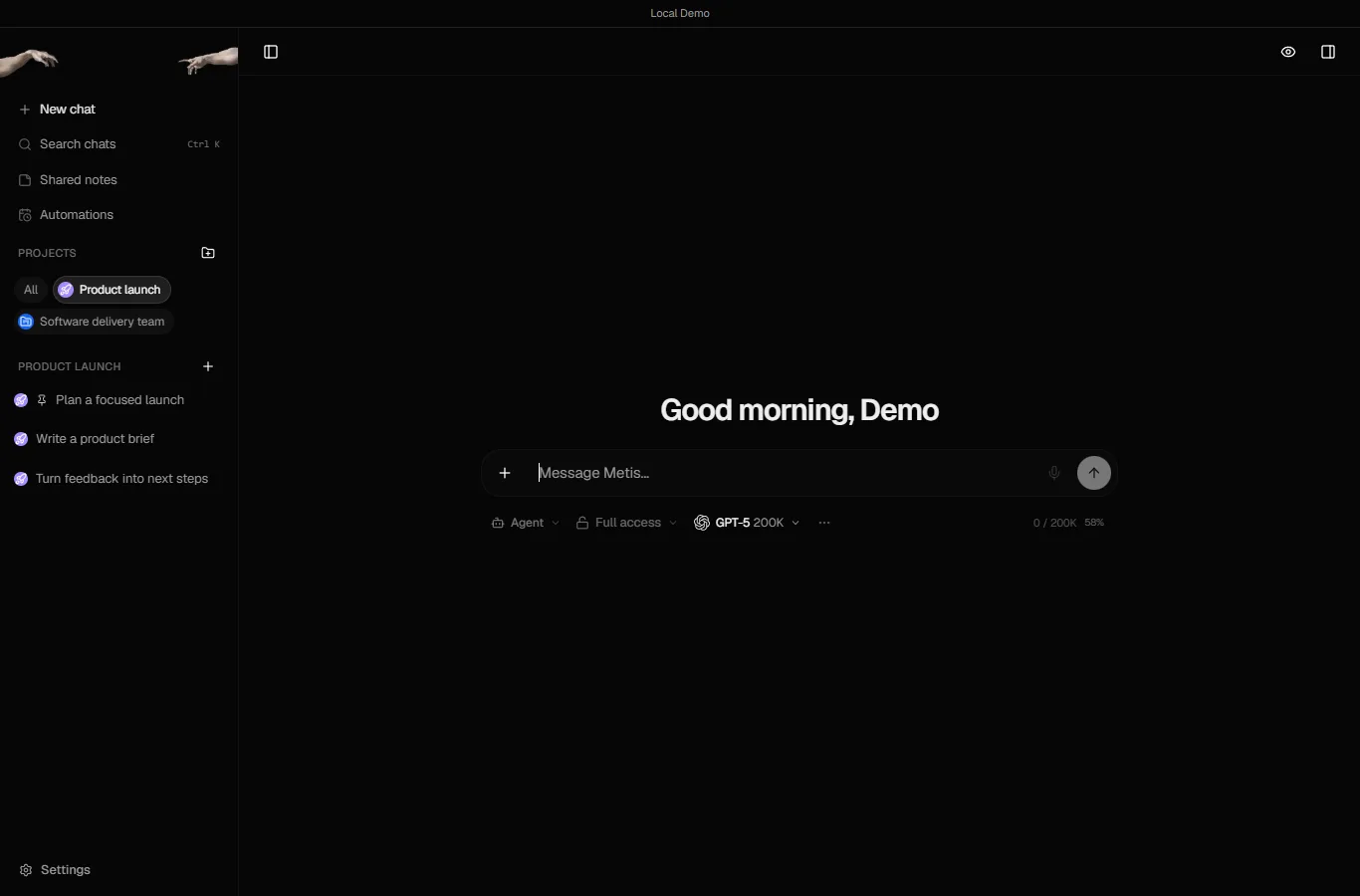Click the Good morning, Demo heading
Screen dimensions: 1360x896
click(x=799, y=410)
